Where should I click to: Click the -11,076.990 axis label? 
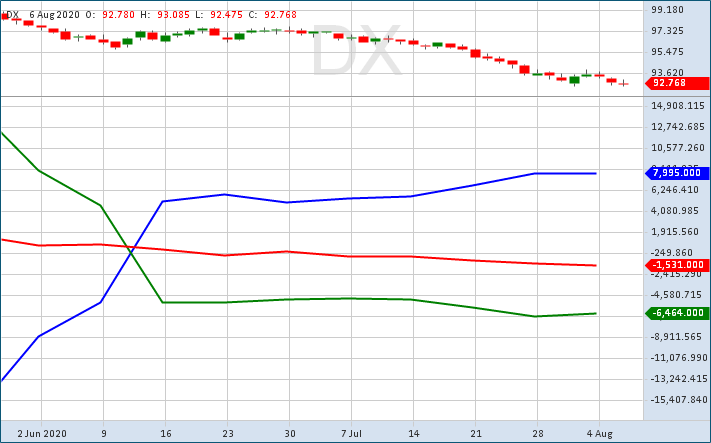[x=678, y=358]
